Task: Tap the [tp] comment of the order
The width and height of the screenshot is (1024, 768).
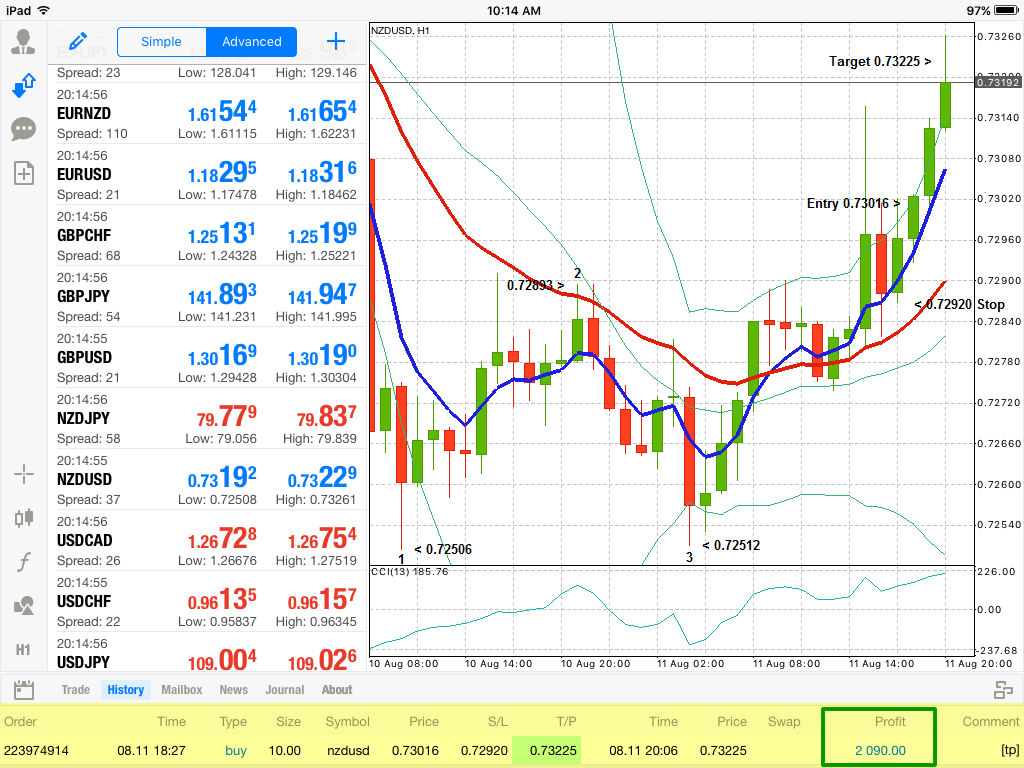Action: pos(1010,750)
